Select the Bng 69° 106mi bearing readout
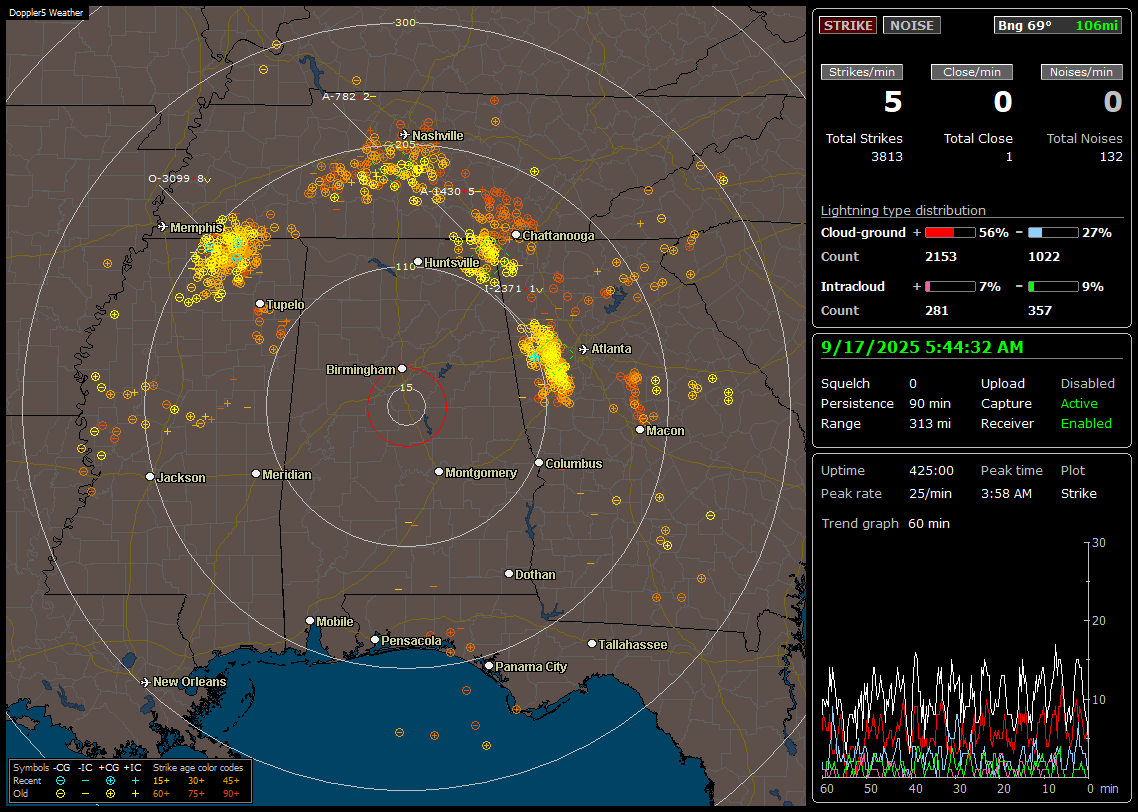 1057,25
